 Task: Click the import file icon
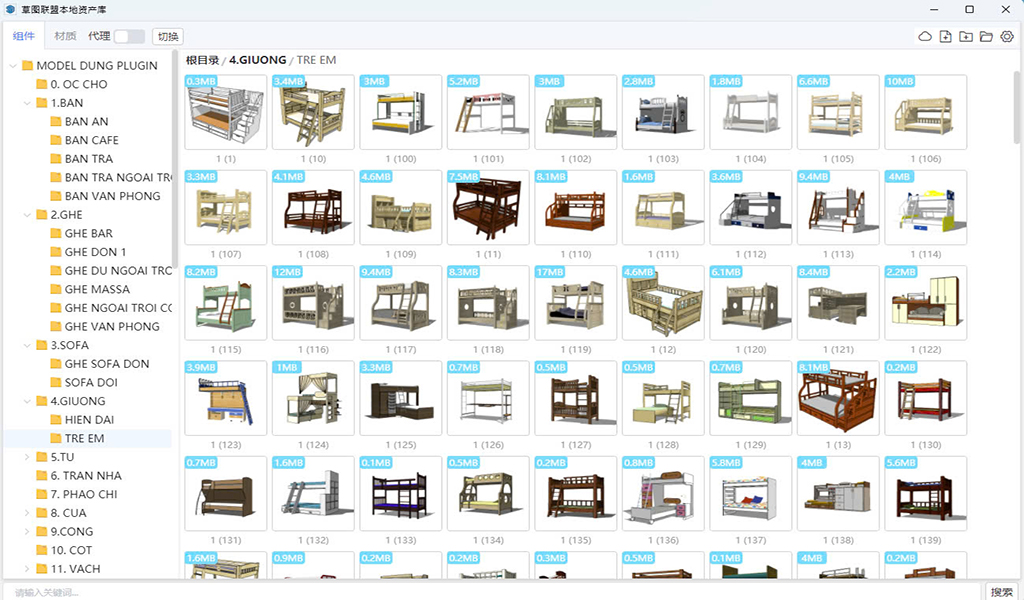point(945,37)
